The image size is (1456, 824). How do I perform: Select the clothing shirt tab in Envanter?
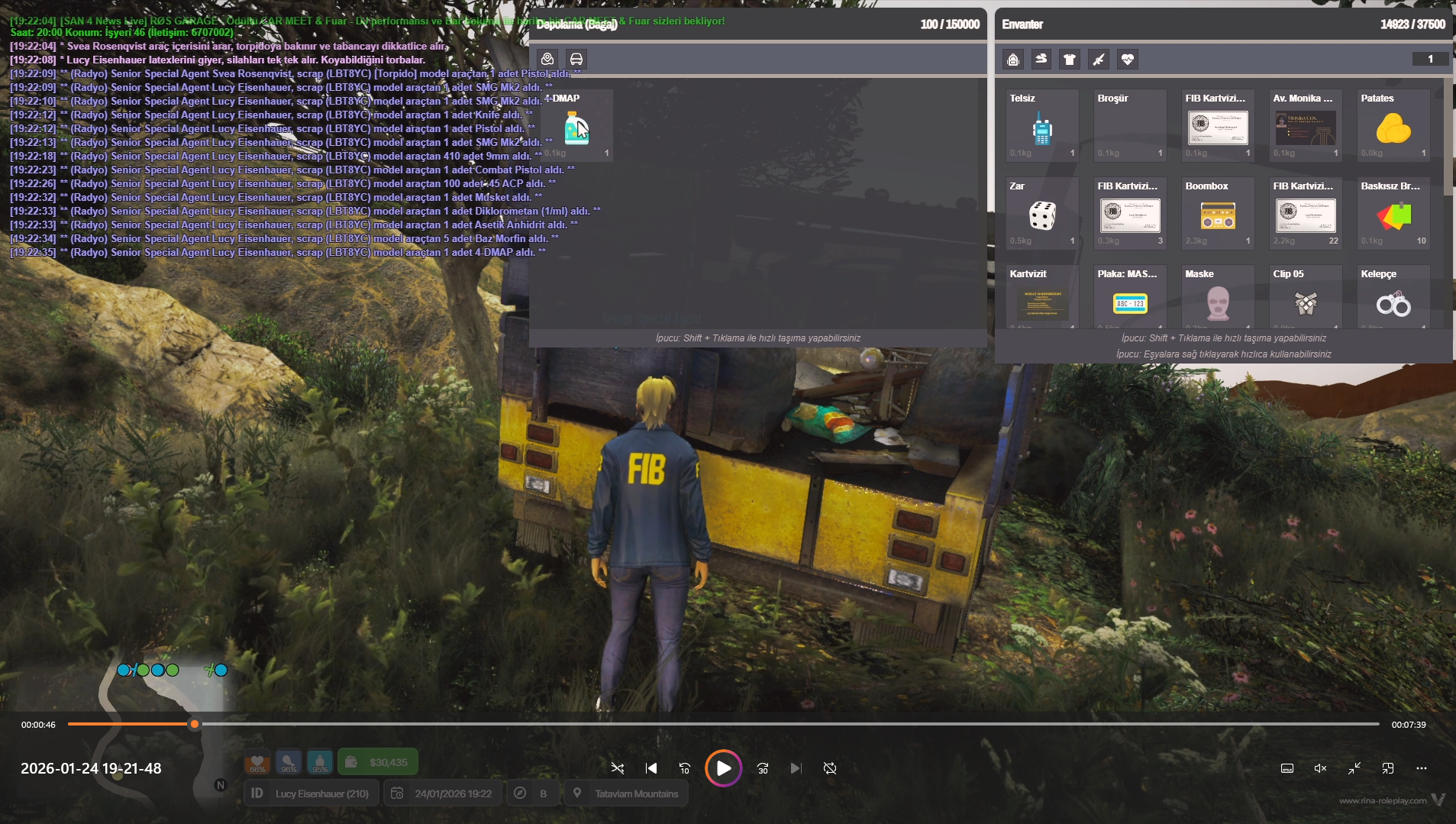tap(1070, 59)
